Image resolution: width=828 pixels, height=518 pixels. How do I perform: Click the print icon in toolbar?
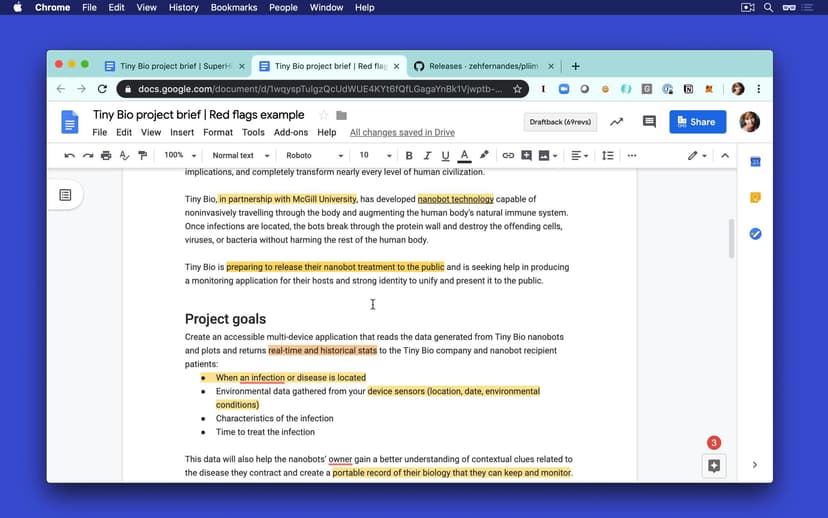point(106,156)
